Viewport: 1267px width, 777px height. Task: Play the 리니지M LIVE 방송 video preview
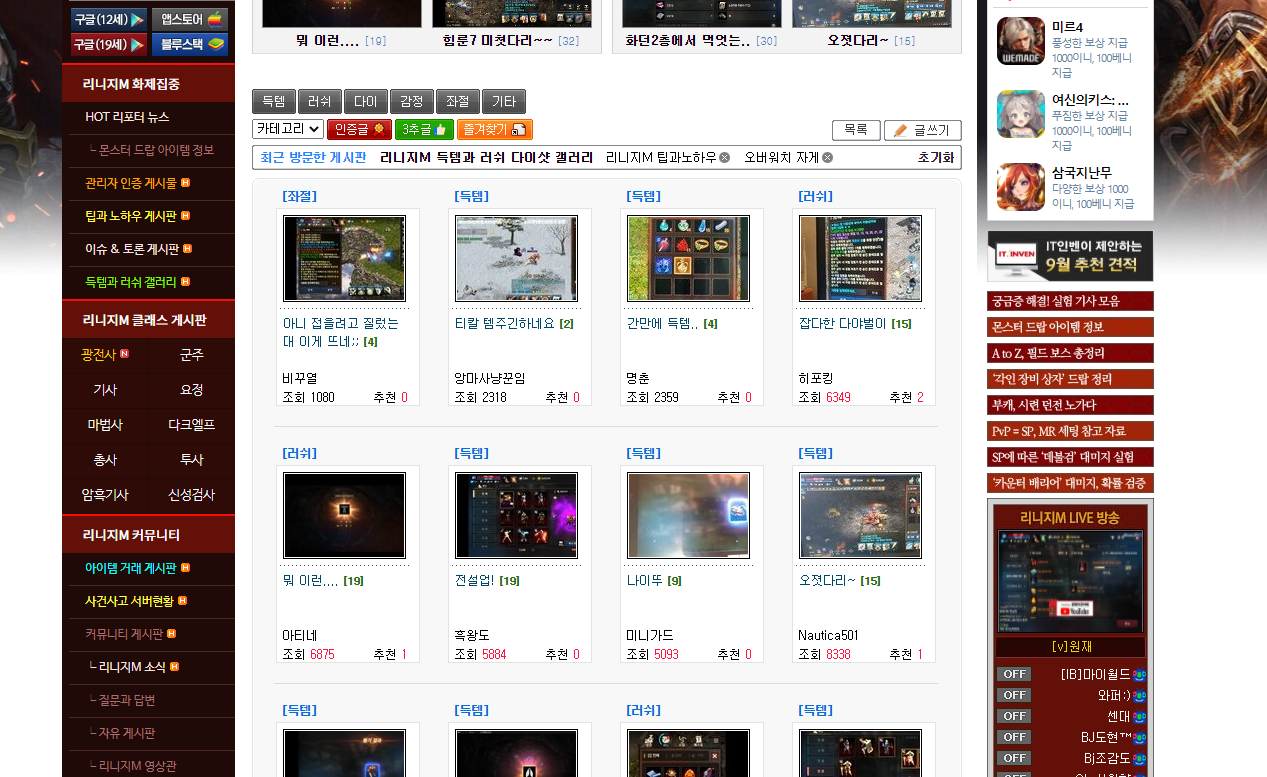(1070, 581)
